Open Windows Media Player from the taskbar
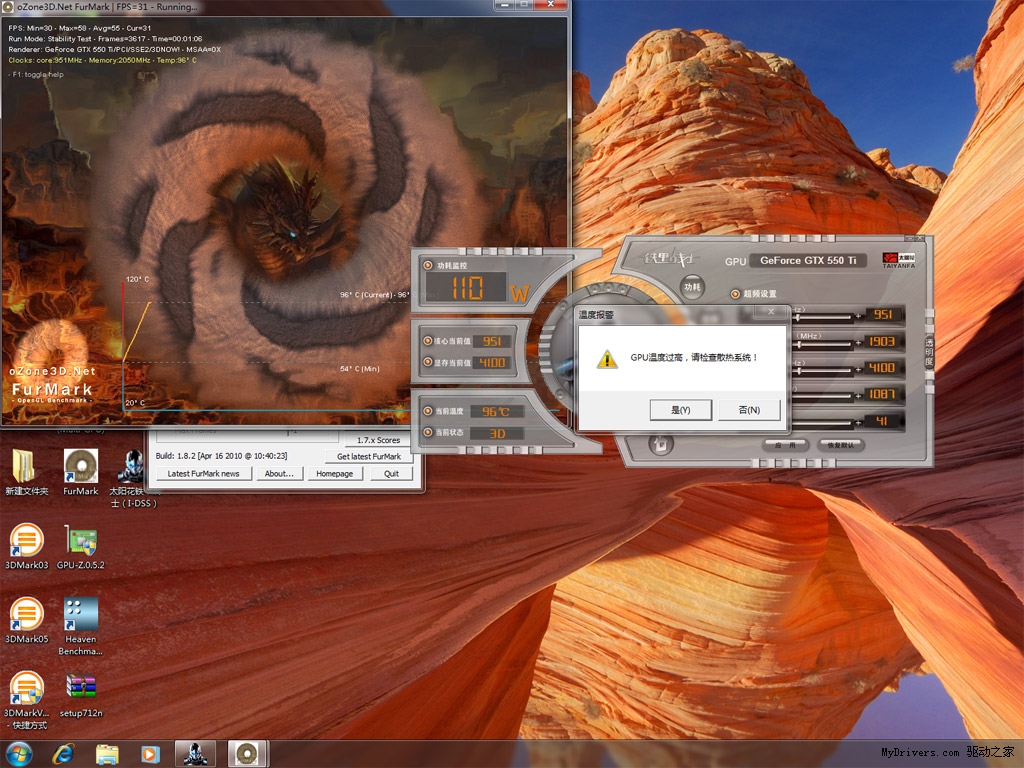The image size is (1024, 768). [150, 754]
